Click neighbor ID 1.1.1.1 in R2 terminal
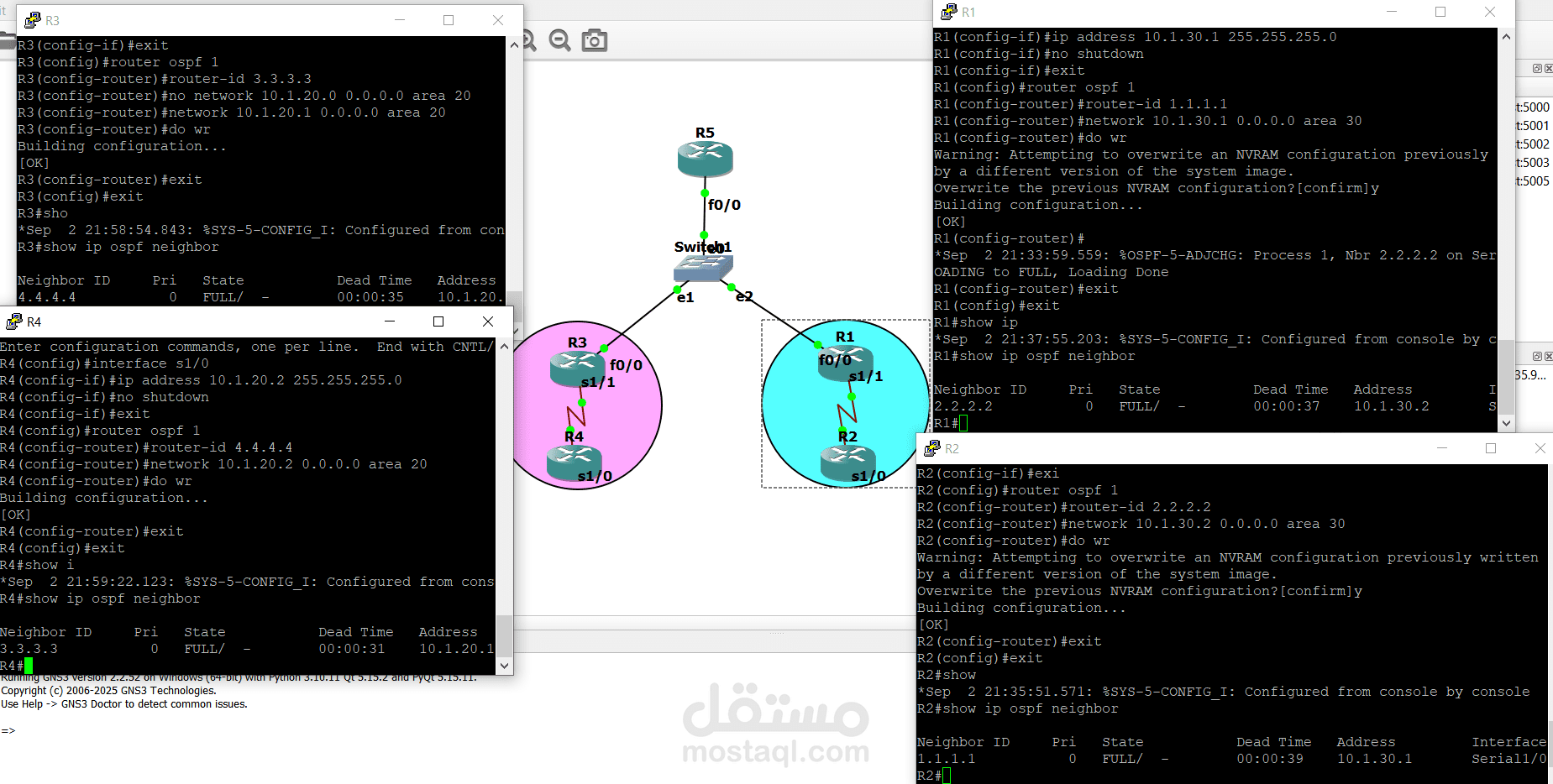The height and width of the screenshot is (784, 1553). coord(947,759)
